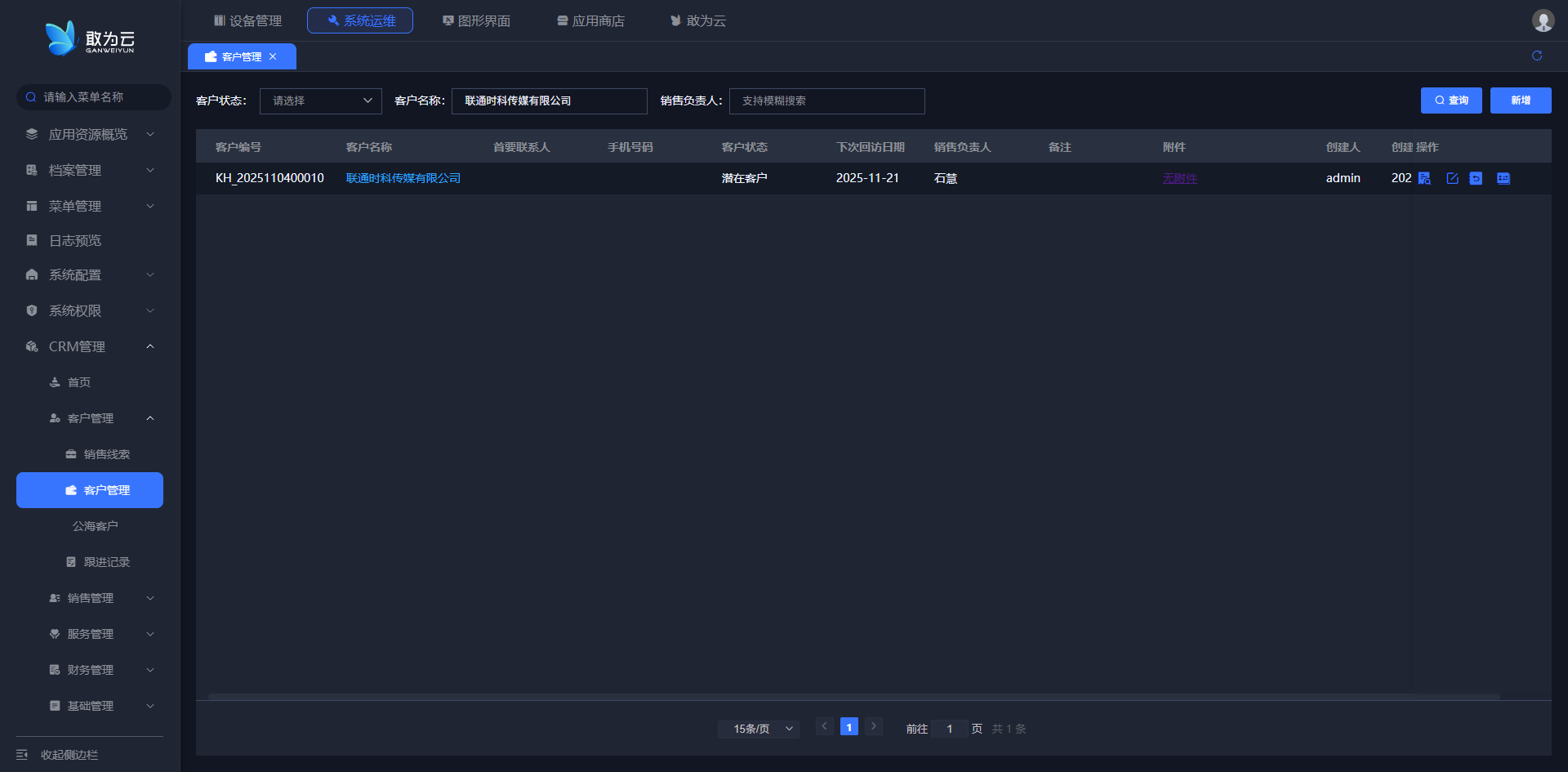The image size is (1568, 772).
Task: Click the 查询 search button
Action: [1451, 100]
